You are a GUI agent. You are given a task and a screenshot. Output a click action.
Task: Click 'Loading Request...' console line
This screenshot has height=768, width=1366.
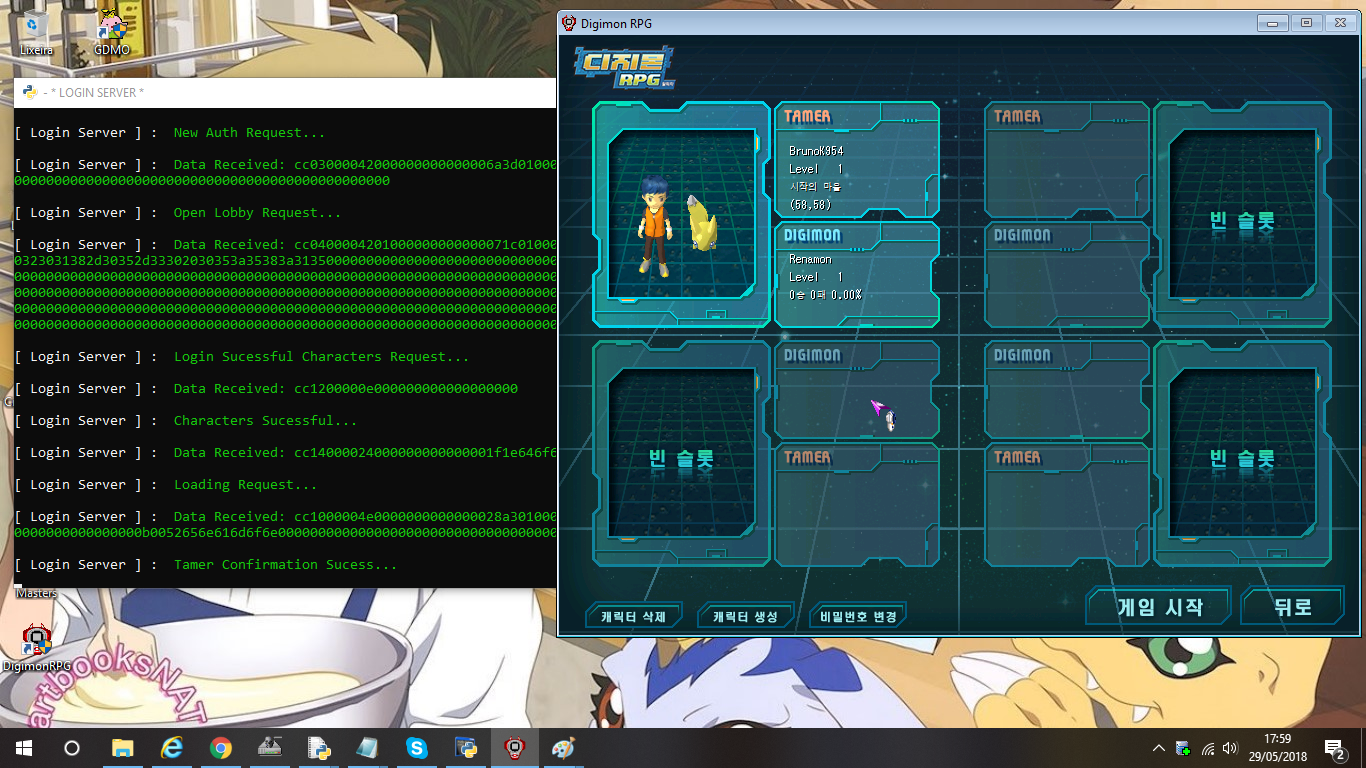click(x=245, y=485)
